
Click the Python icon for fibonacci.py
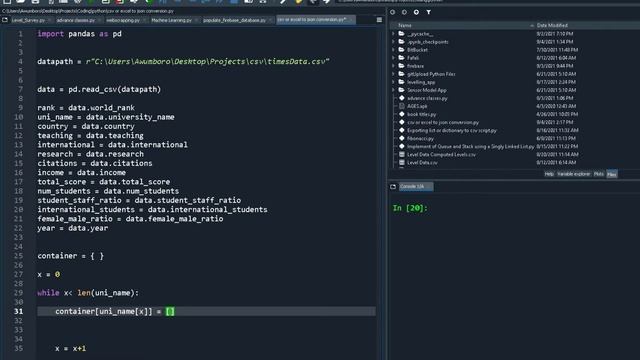coord(402,138)
